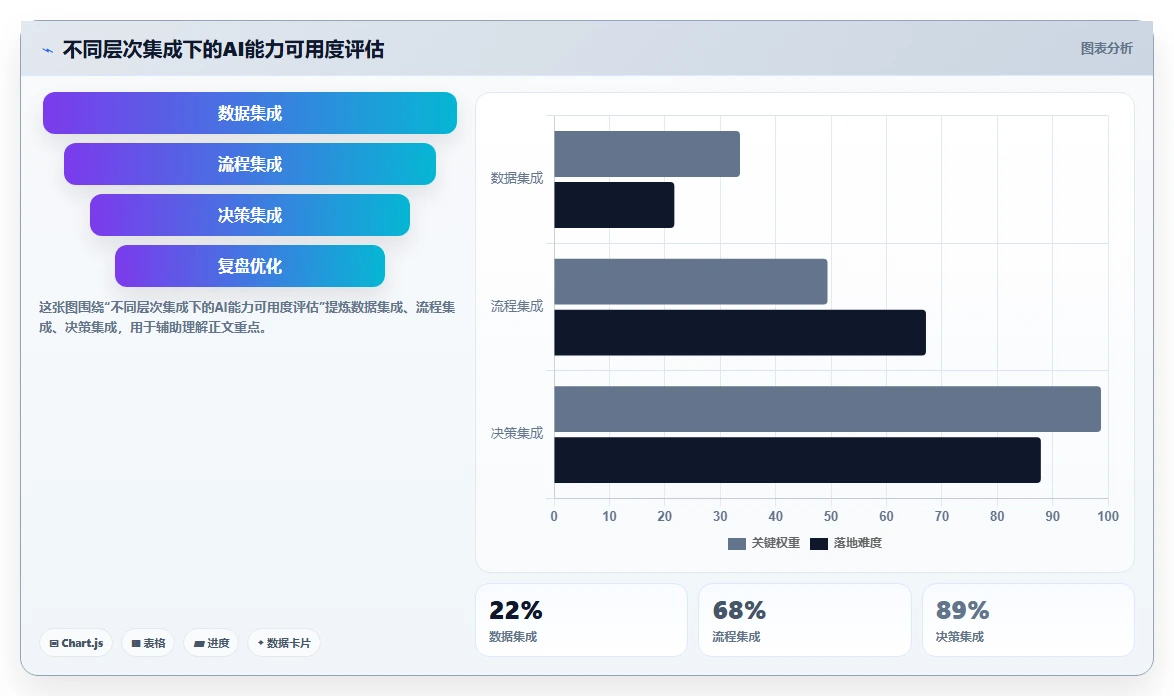This screenshot has width=1174, height=696.
Task: Select the 复盘优化 funnel stage
Action: pos(250,266)
